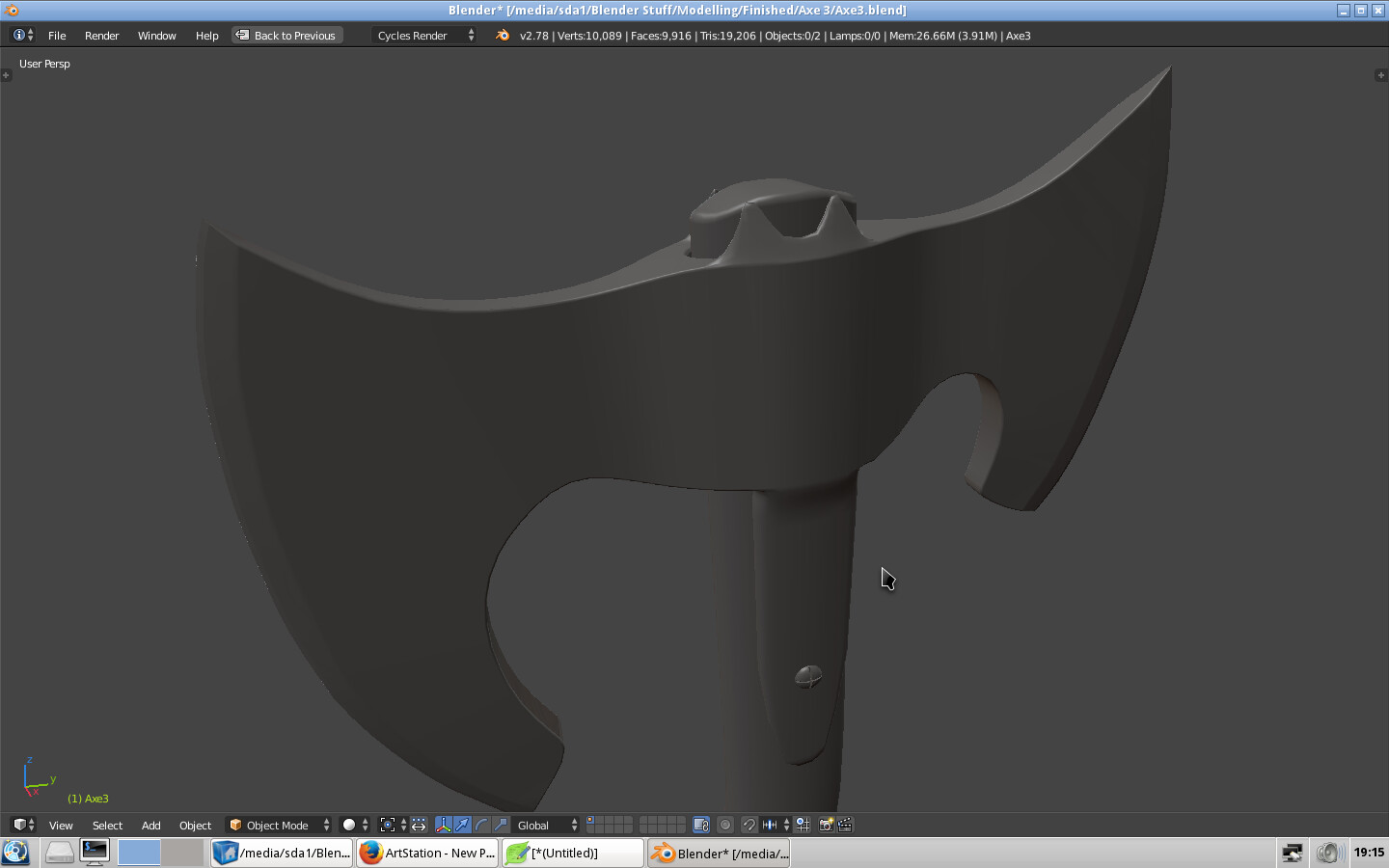This screenshot has width=1389, height=868.
Task: Click the Blender logo in info header
Action: pos(503,36)
